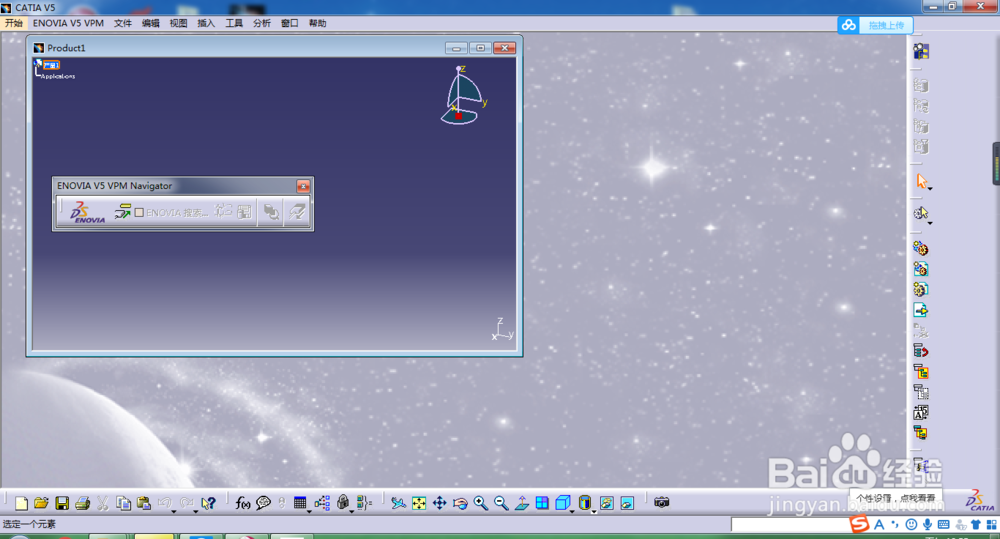Viewport: 1000px width, 539px height.
Task: Undo the last action
Action: tap(164, 503)
